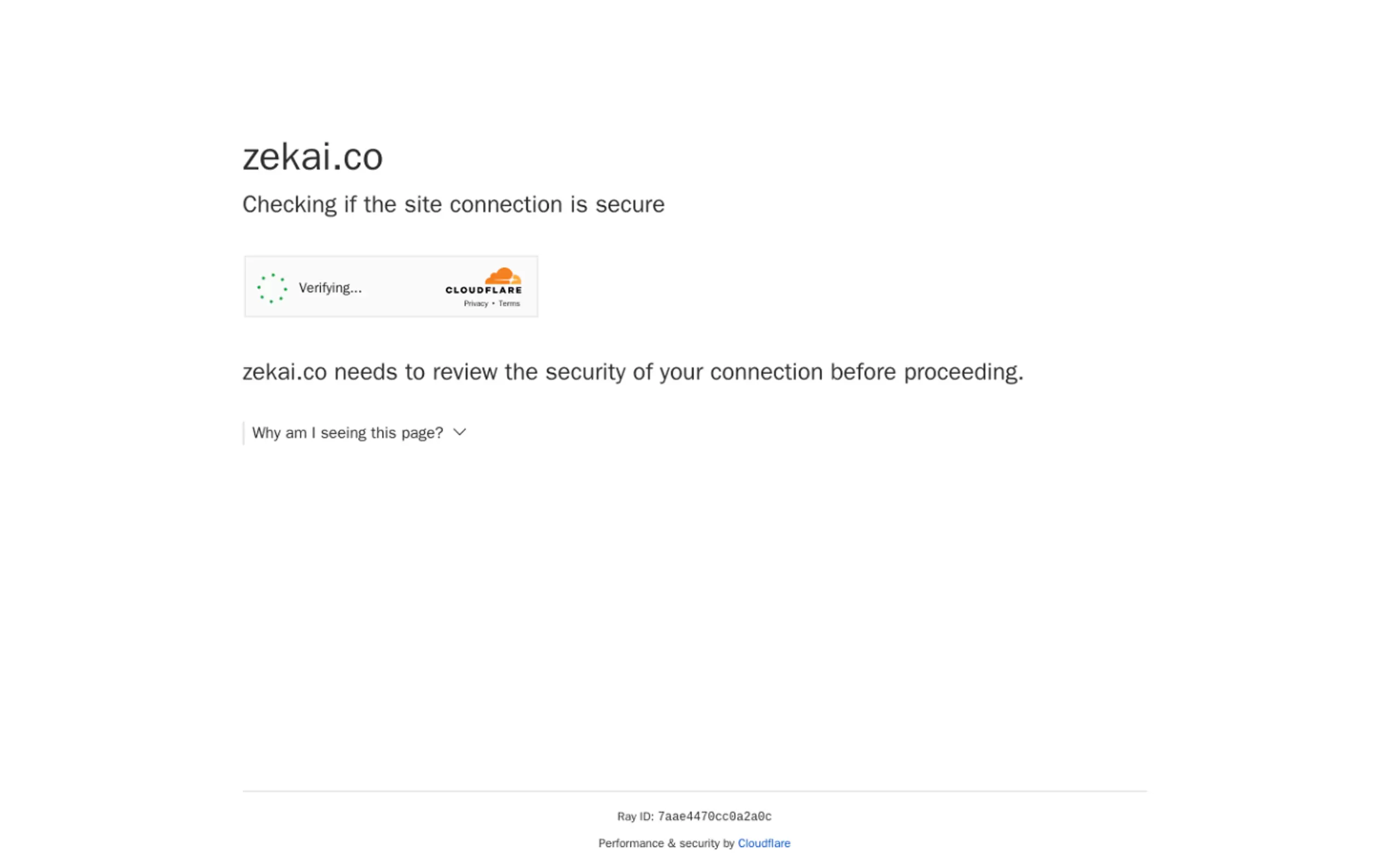Expand "Why am I seeing this page?"

click(x=347, y=433)
